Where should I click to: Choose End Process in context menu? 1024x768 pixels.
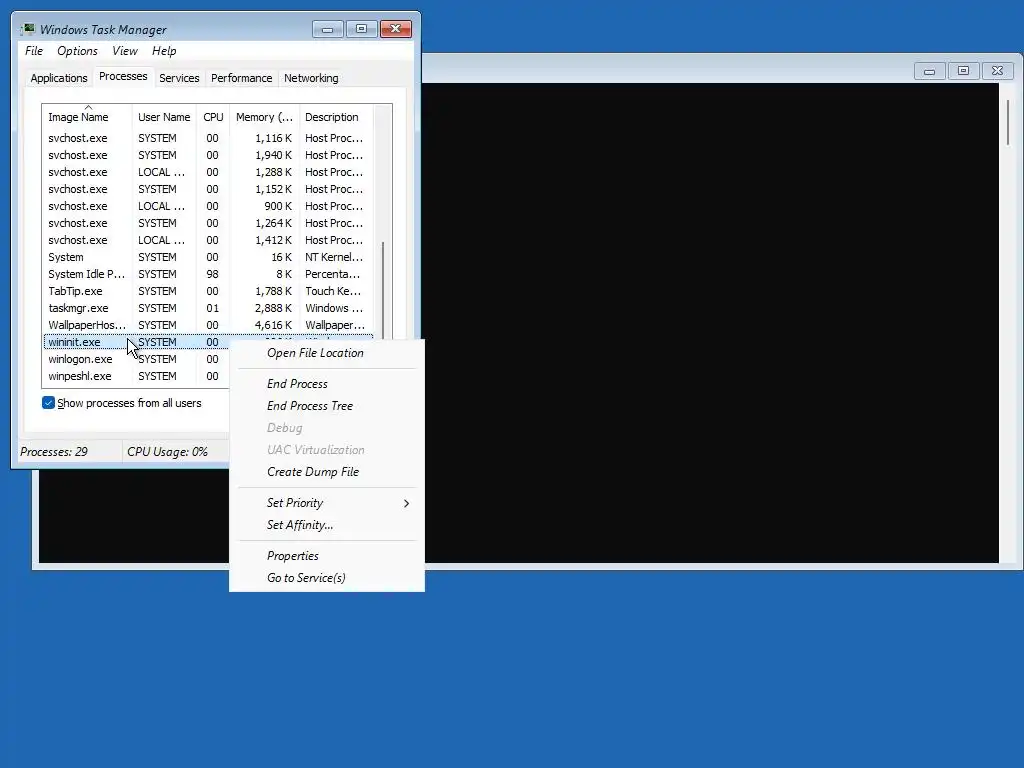click(x=327, y=384)
